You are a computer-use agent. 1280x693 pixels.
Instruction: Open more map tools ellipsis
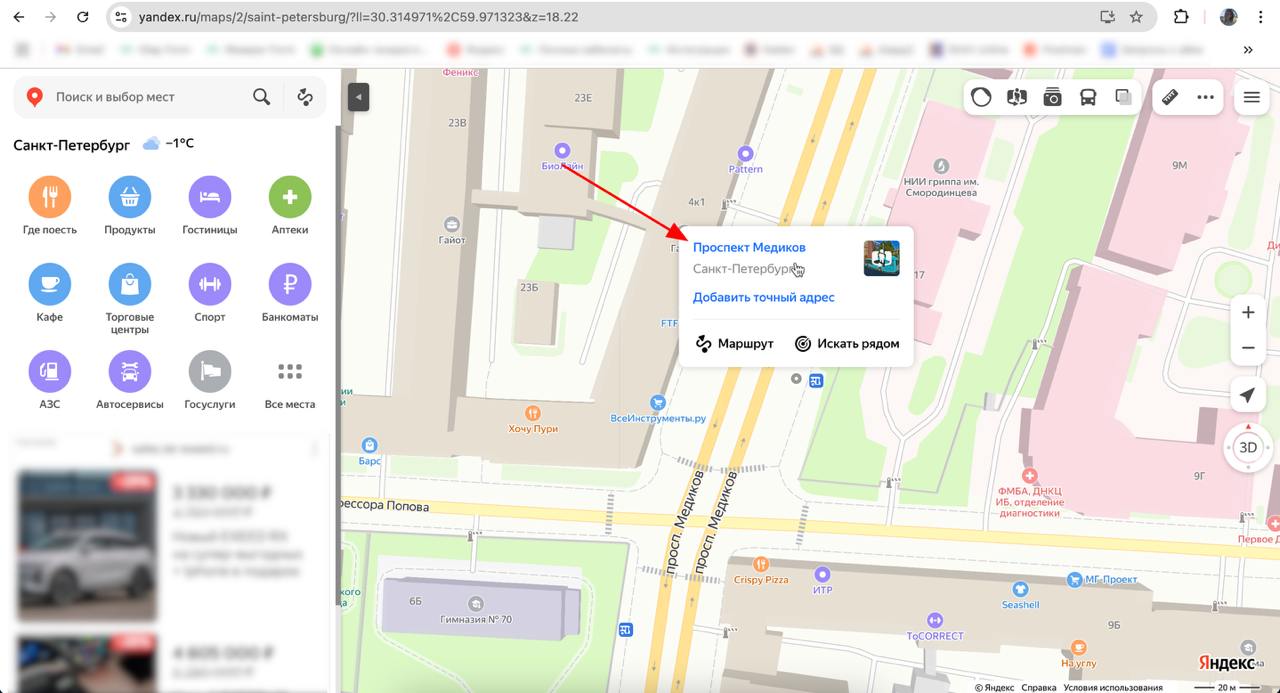(x=1205, y=97)
